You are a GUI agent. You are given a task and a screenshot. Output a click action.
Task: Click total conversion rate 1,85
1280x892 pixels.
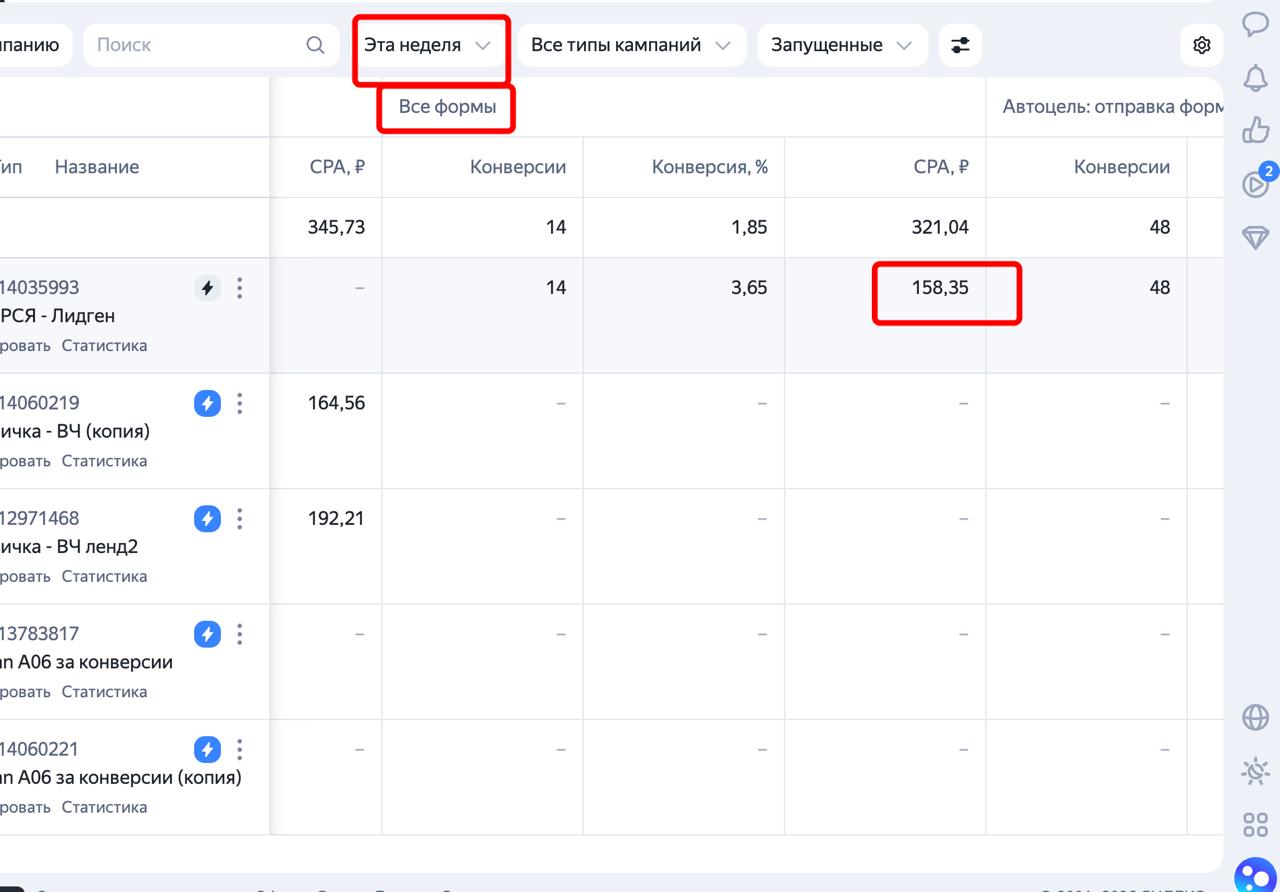[751, 228]
